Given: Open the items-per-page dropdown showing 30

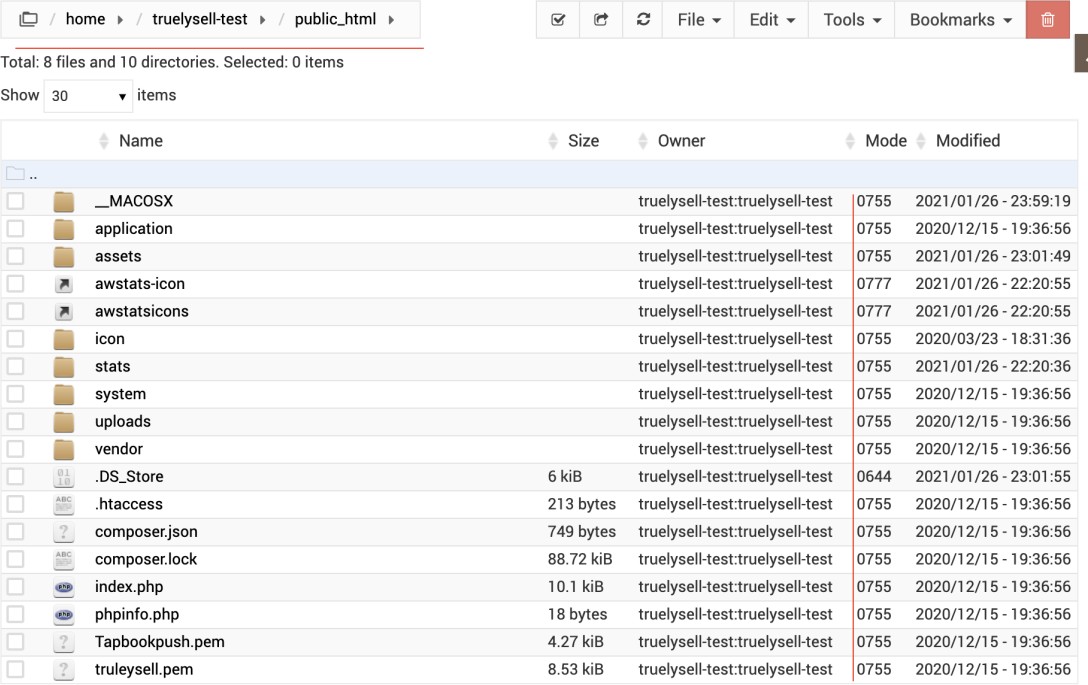Looking at the screenshot, I should coord(88,96).
